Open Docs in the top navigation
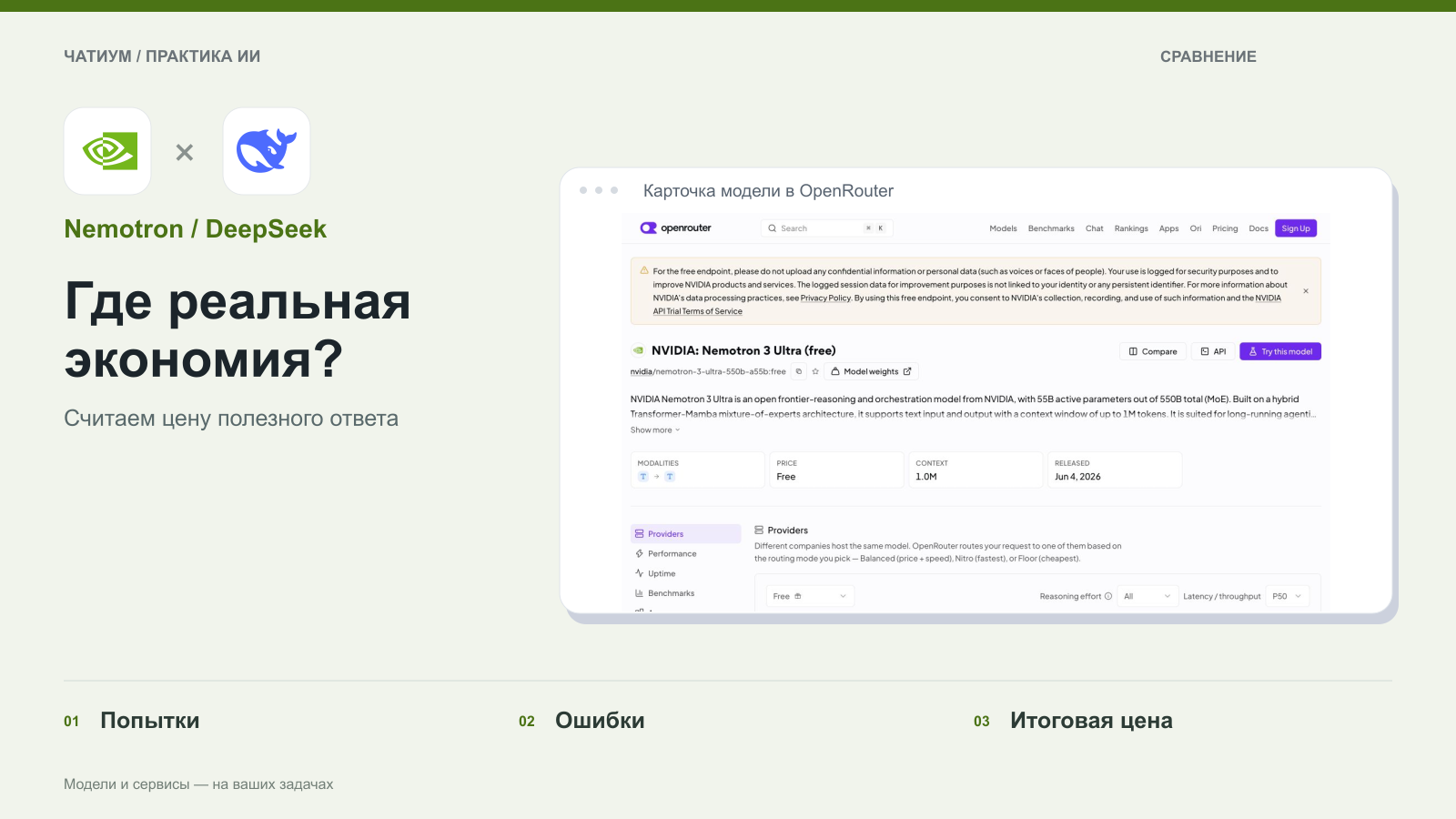Viewport: 1456px width, 819px height. 1259,228
